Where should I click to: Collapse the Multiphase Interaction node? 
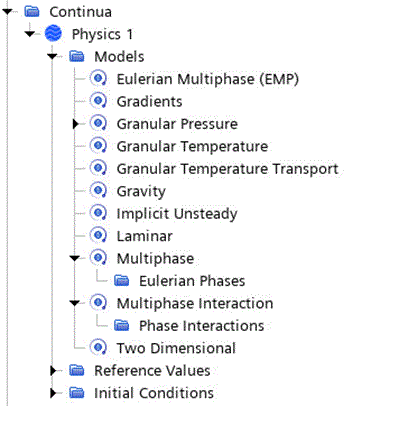click(75, 303)
